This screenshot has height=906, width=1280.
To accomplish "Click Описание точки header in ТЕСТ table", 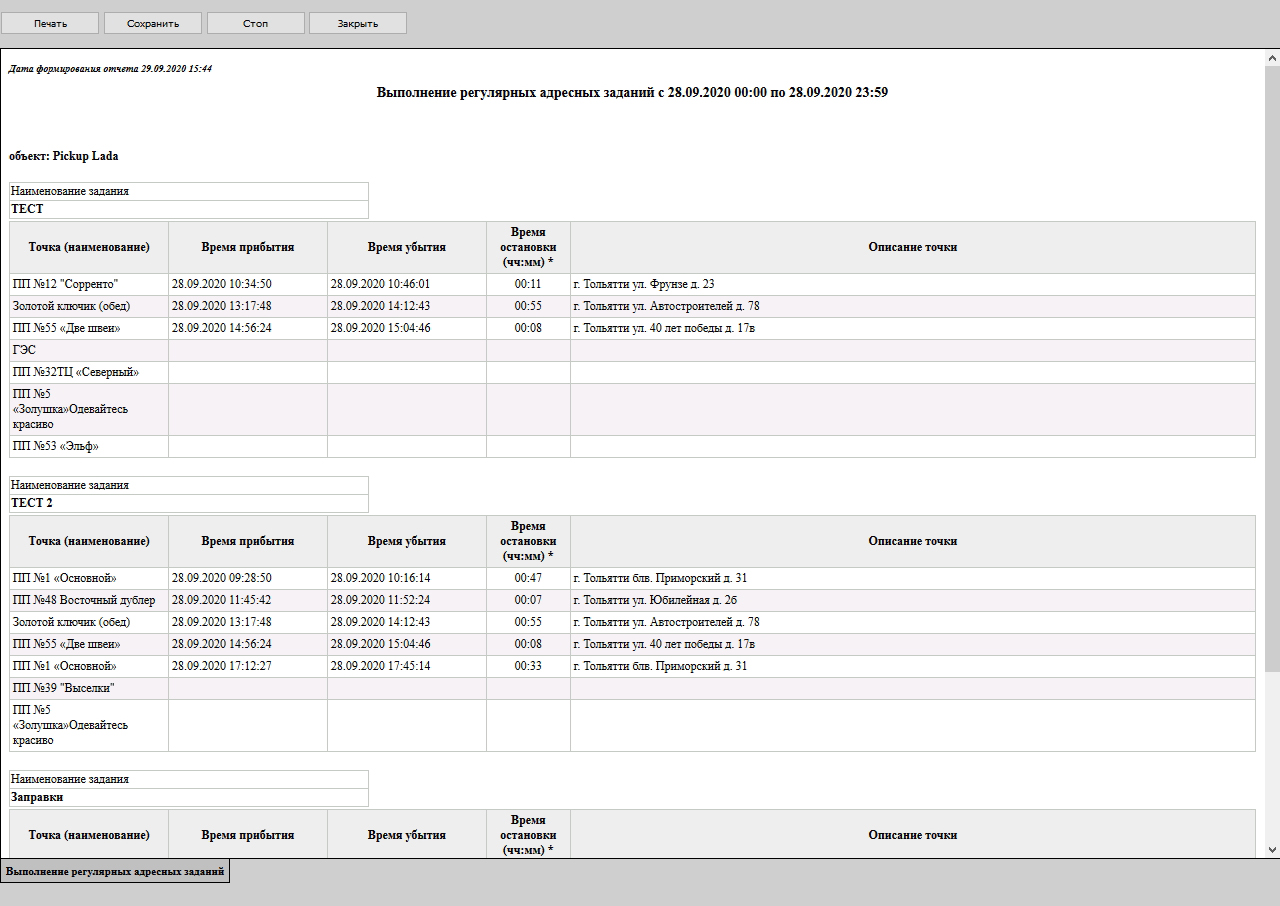I will point(912,247).
